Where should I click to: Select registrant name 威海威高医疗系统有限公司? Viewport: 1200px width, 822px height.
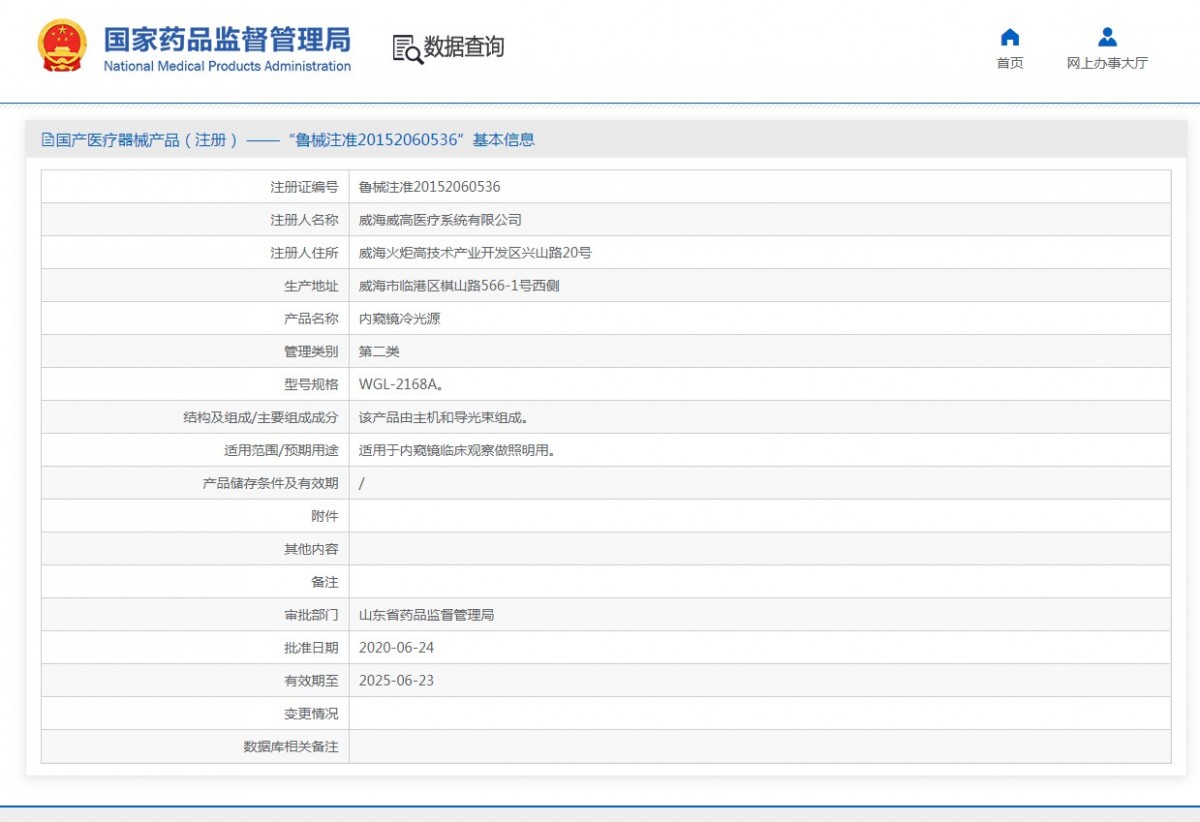440,220
